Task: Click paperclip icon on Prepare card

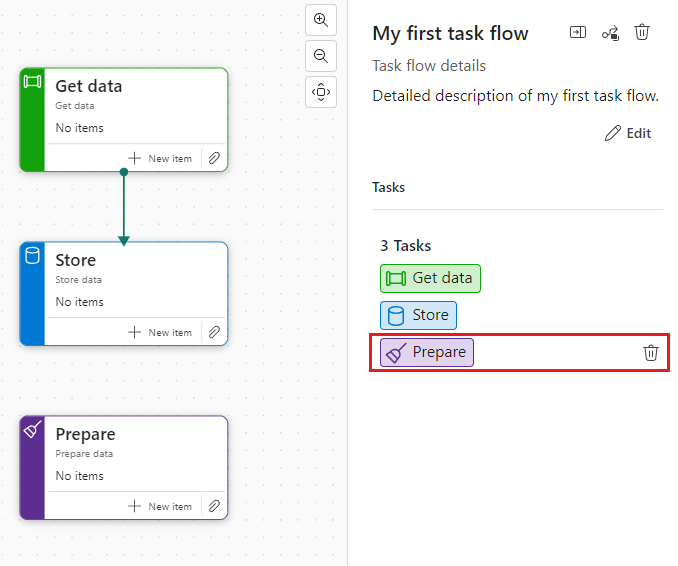Action: [x=214, y=506]
